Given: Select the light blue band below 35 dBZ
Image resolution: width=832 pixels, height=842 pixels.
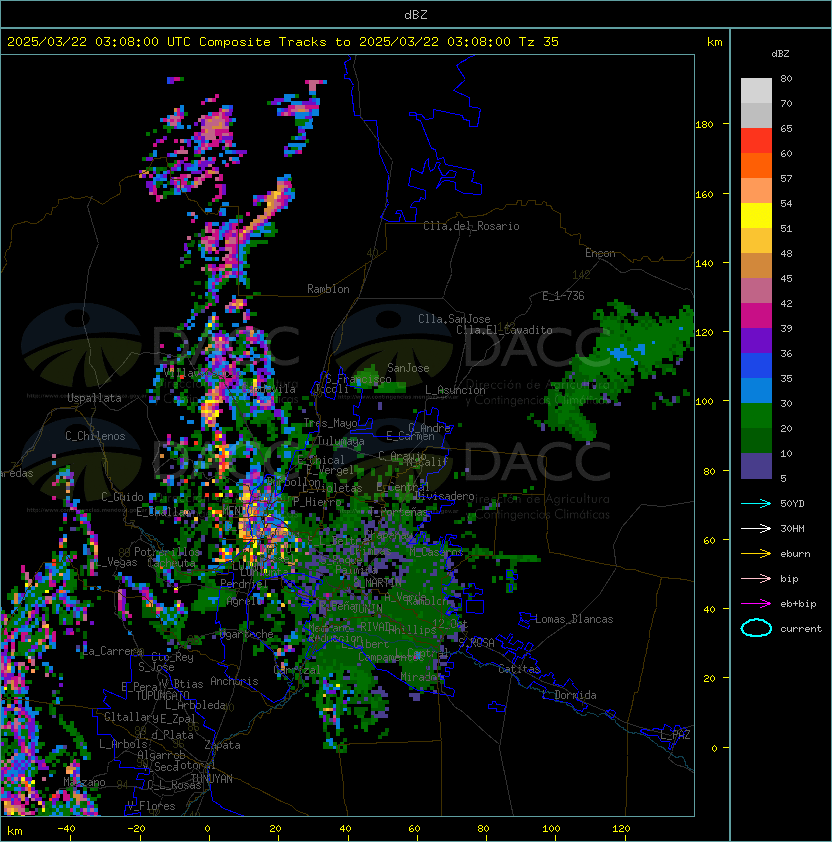Looking at the screenshot, I should point(756,390).
